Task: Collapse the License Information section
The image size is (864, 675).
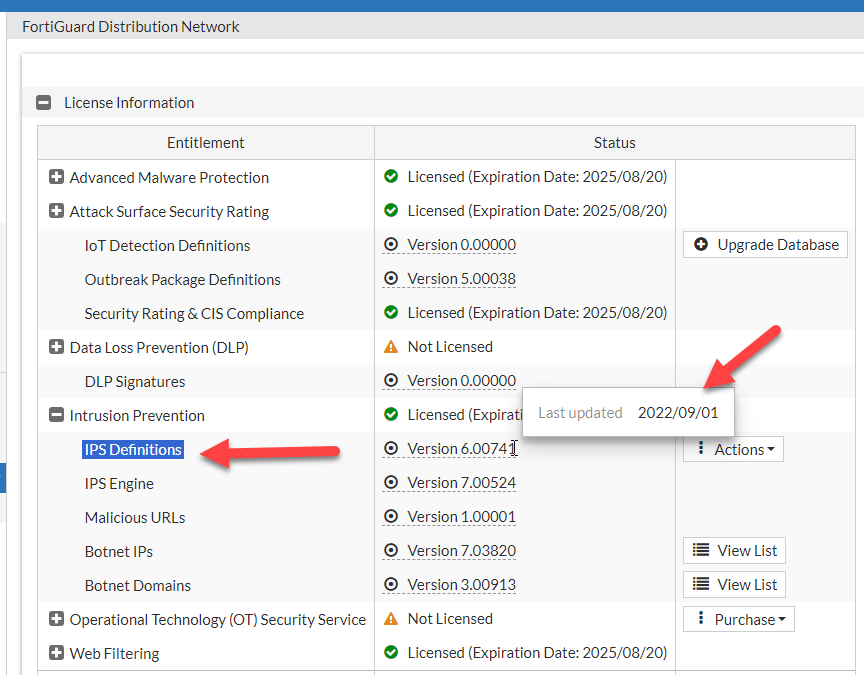Action: coord(44,103)
